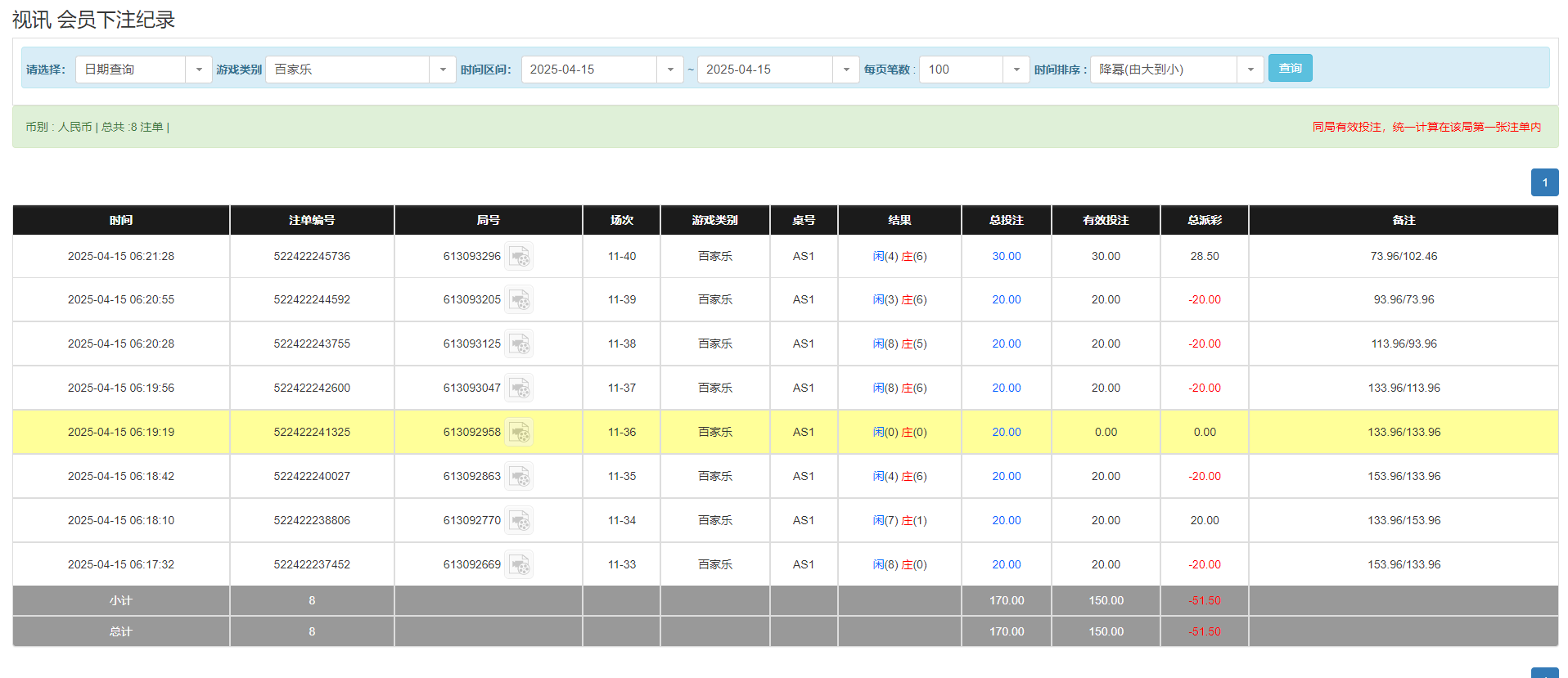Click the 注单编号 column header
The width and height of the screenshot is (1568, 678).
(x=312, y=220)
